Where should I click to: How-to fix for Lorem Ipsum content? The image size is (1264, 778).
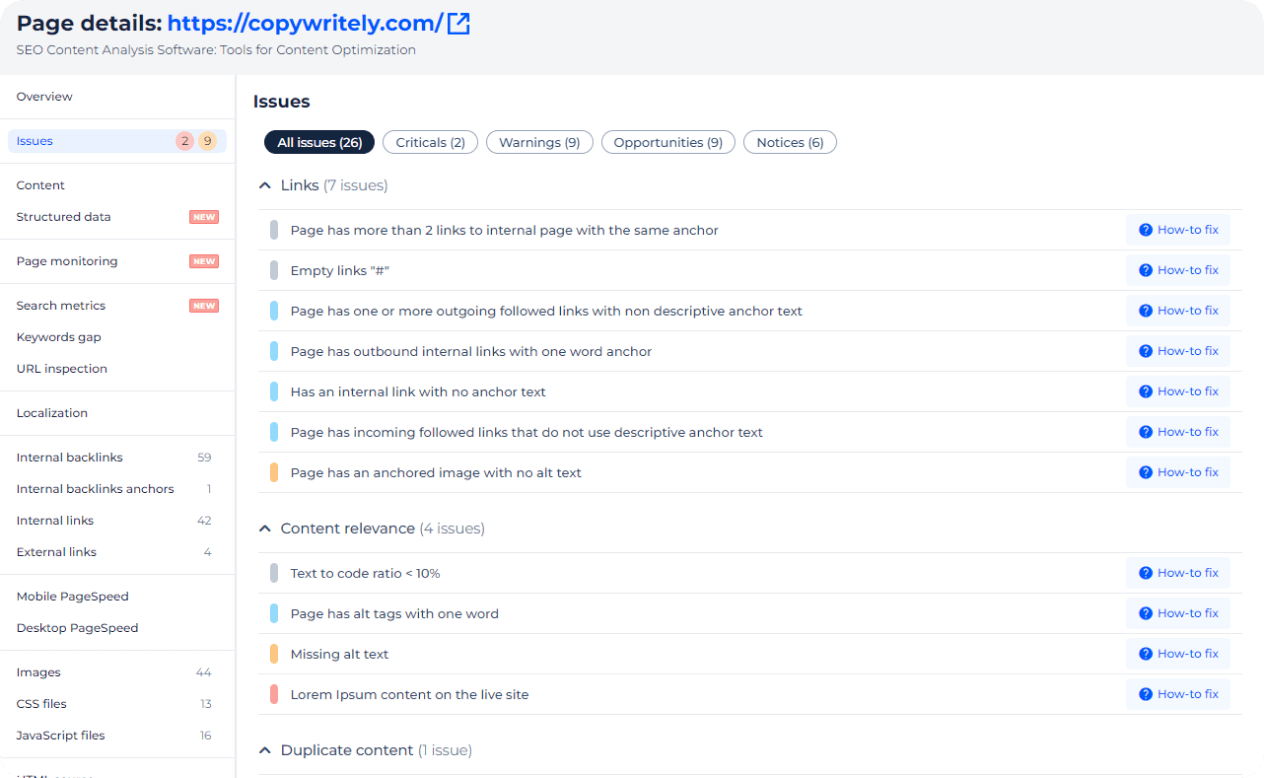pos(1178,694)
